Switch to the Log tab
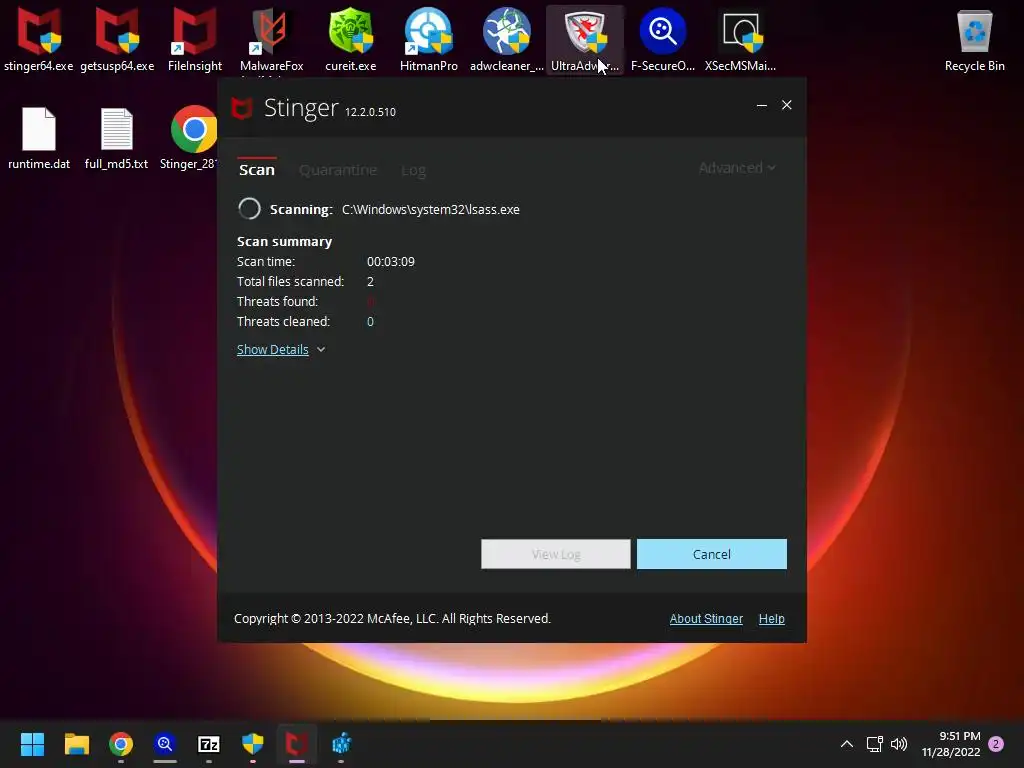1024x768 pixels. 413,170
